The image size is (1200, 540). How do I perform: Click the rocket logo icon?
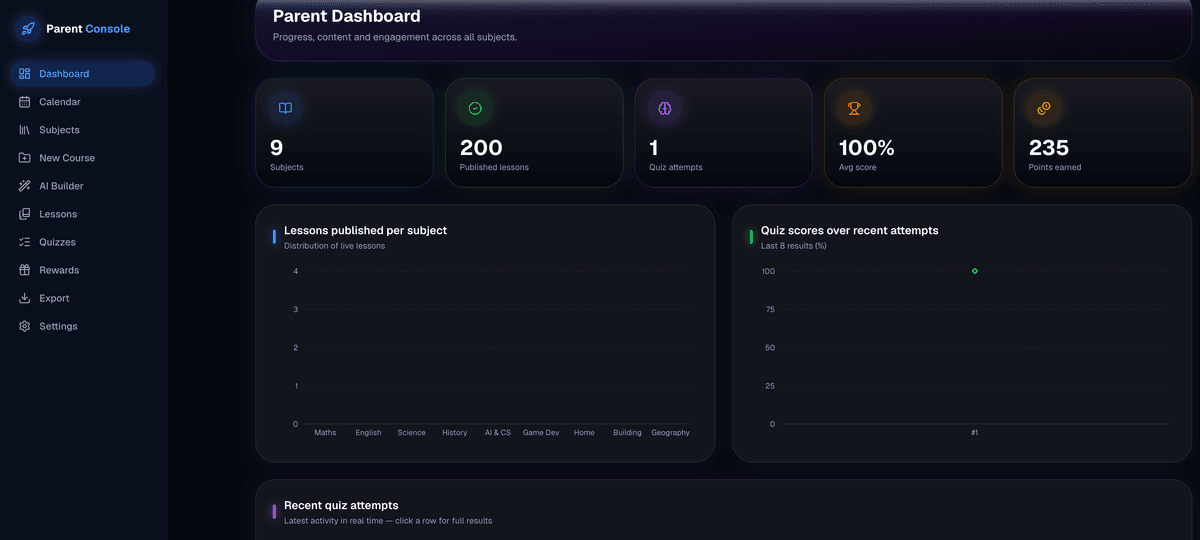pyautogui.click(x=28, y=29)
